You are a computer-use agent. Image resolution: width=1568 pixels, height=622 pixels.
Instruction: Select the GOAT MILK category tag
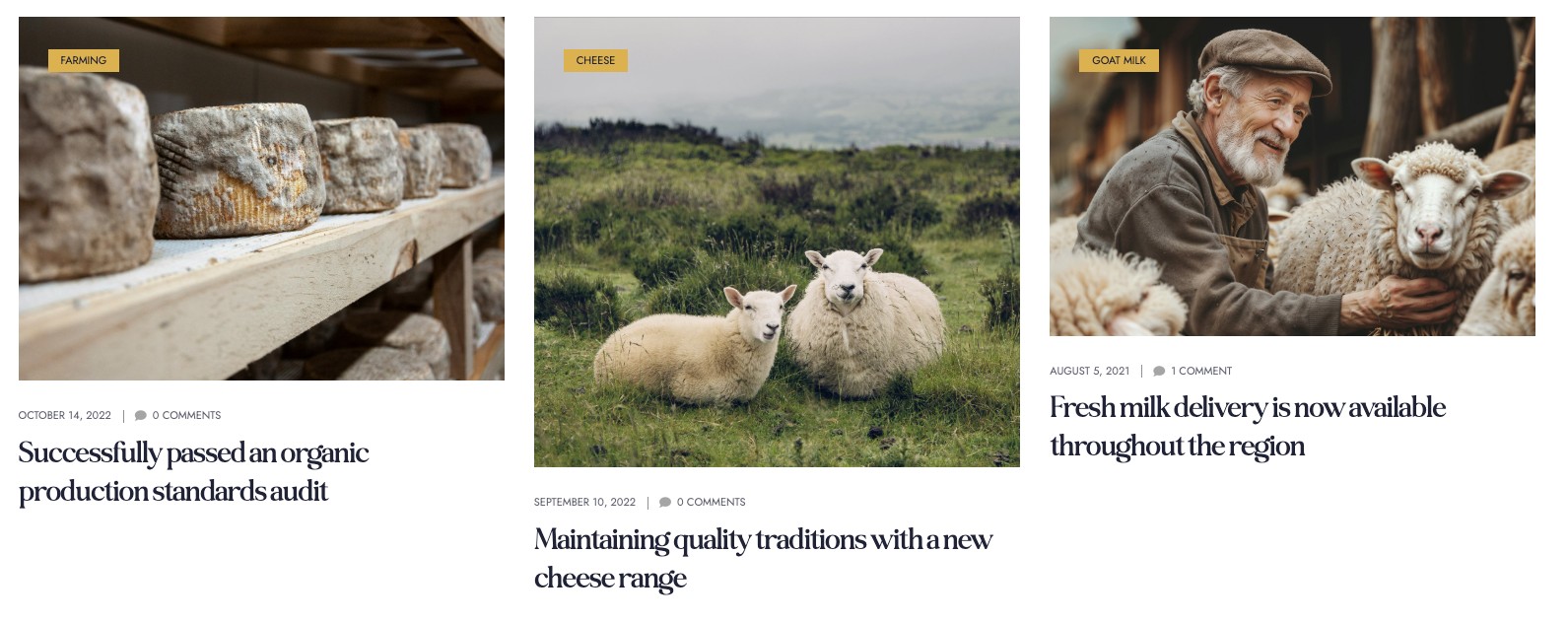click(1119, 60)
